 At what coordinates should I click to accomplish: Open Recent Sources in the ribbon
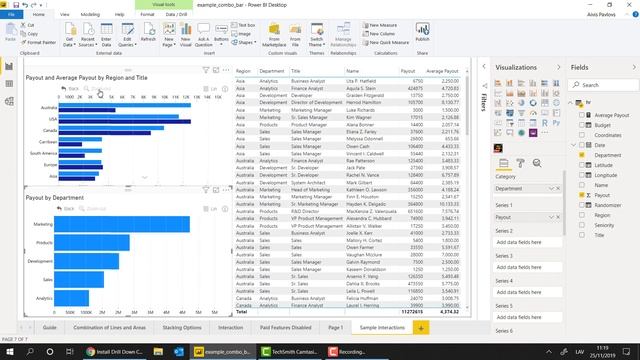tap(88, 35)
